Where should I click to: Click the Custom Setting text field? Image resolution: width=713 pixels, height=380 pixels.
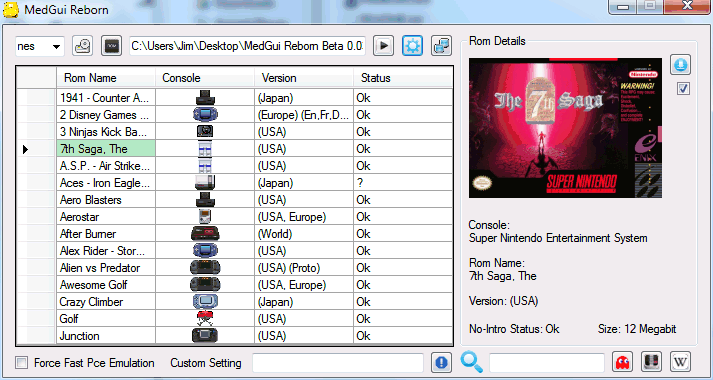click(x=338, y=363)
